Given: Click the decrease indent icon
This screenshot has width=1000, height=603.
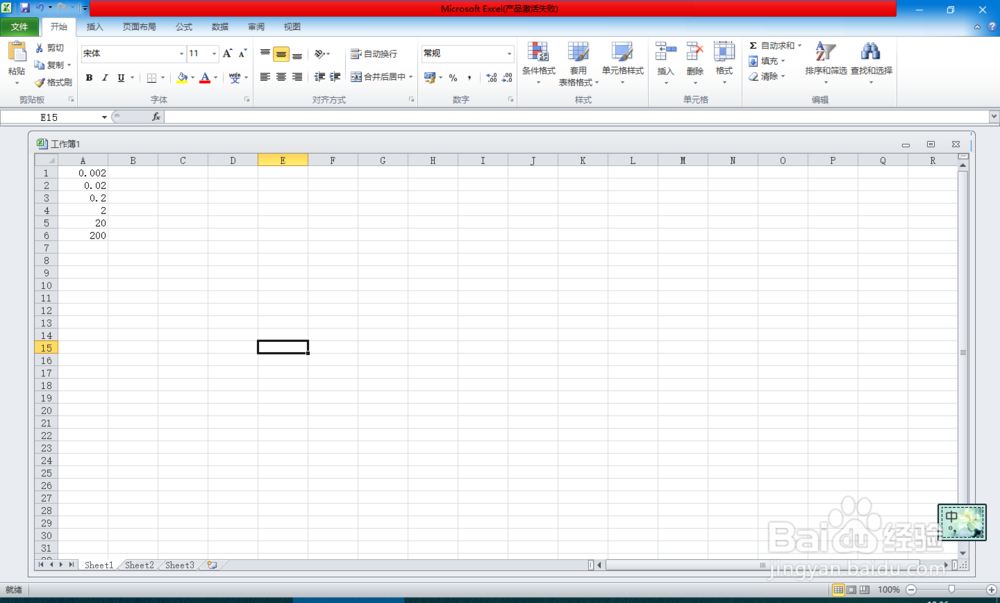Looking at the screenshot, I should 320,77.
